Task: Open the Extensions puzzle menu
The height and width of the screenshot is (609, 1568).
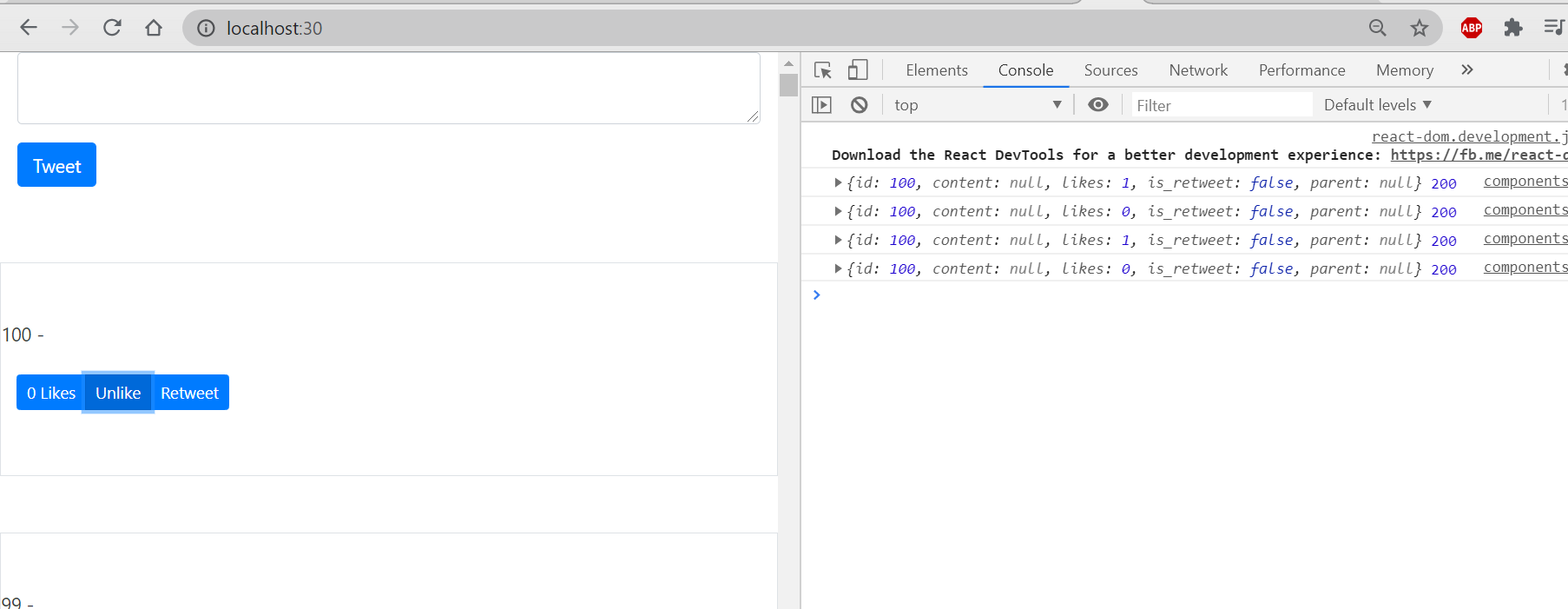Action: coord(1513,28)
